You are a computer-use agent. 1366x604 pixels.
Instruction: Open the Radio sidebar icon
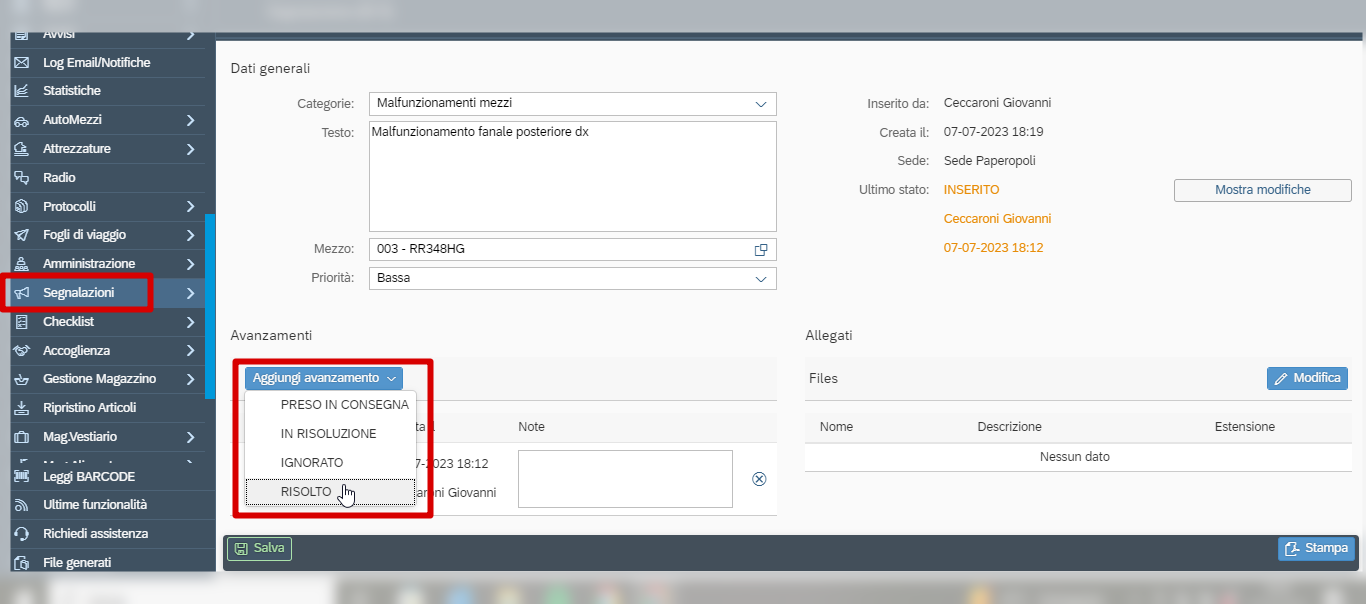tap(21, 178)
